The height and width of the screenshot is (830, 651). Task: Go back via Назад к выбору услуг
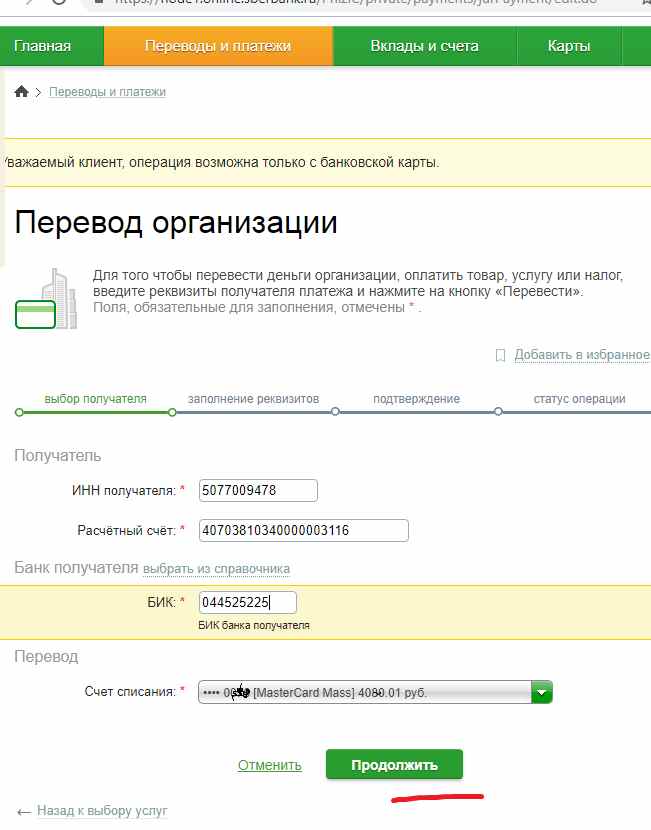tap(102, 810)
